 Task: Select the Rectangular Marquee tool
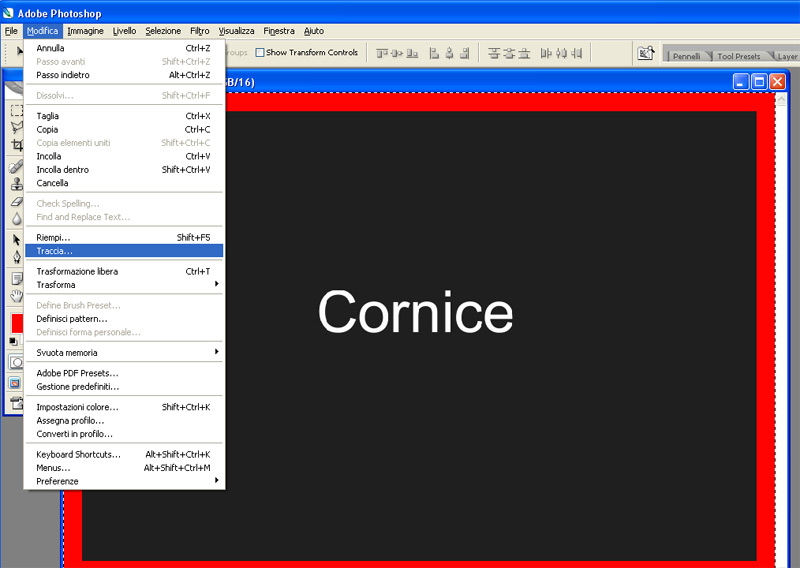pyautogui.click(x=17, y=110)
